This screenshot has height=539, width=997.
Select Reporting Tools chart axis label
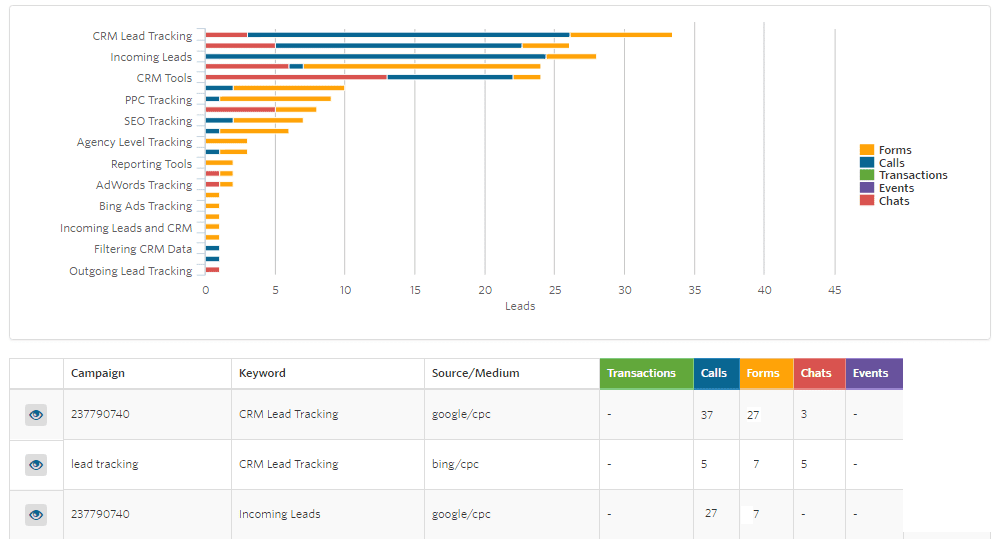coord(151,164)
